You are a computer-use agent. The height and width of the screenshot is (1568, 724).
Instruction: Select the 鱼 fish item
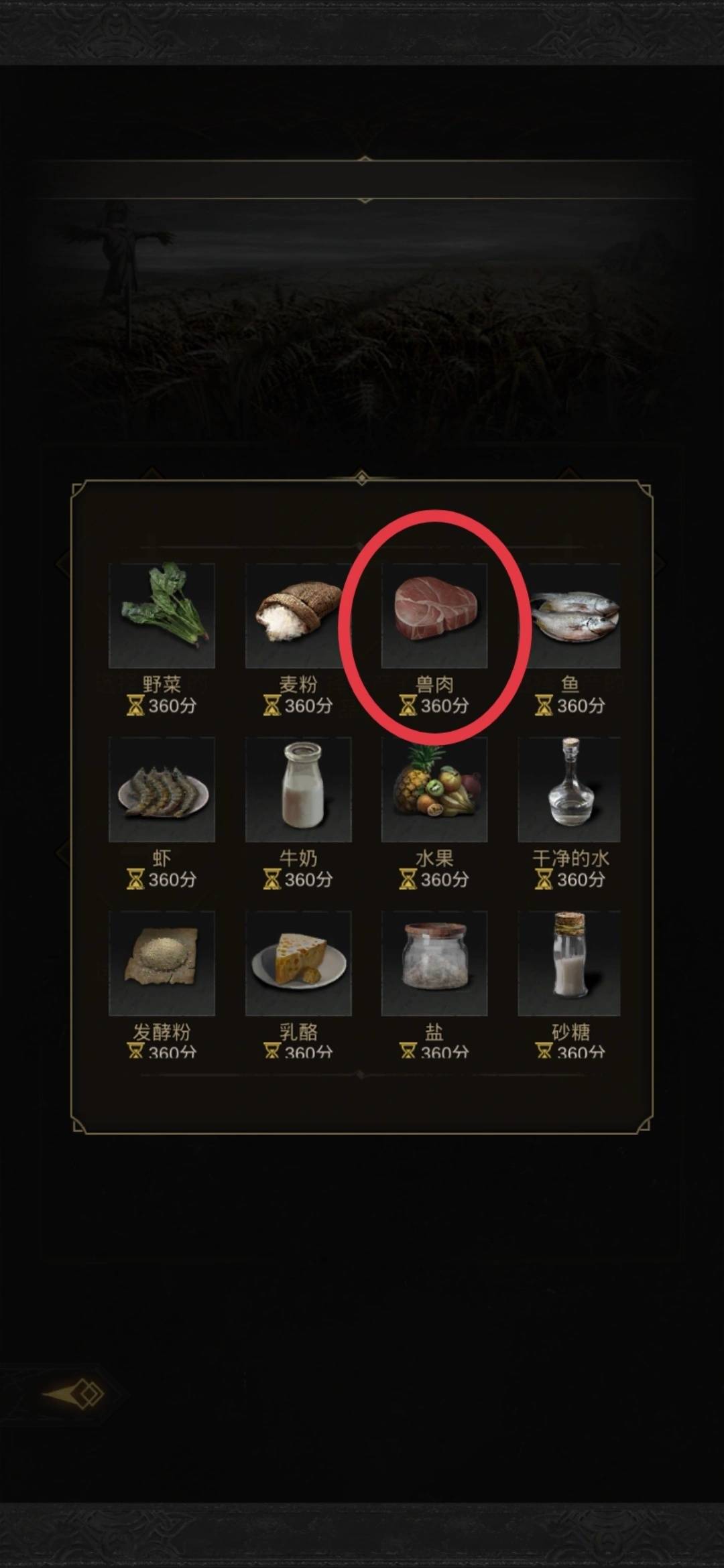pyautogui.click(x=569, y=615)
